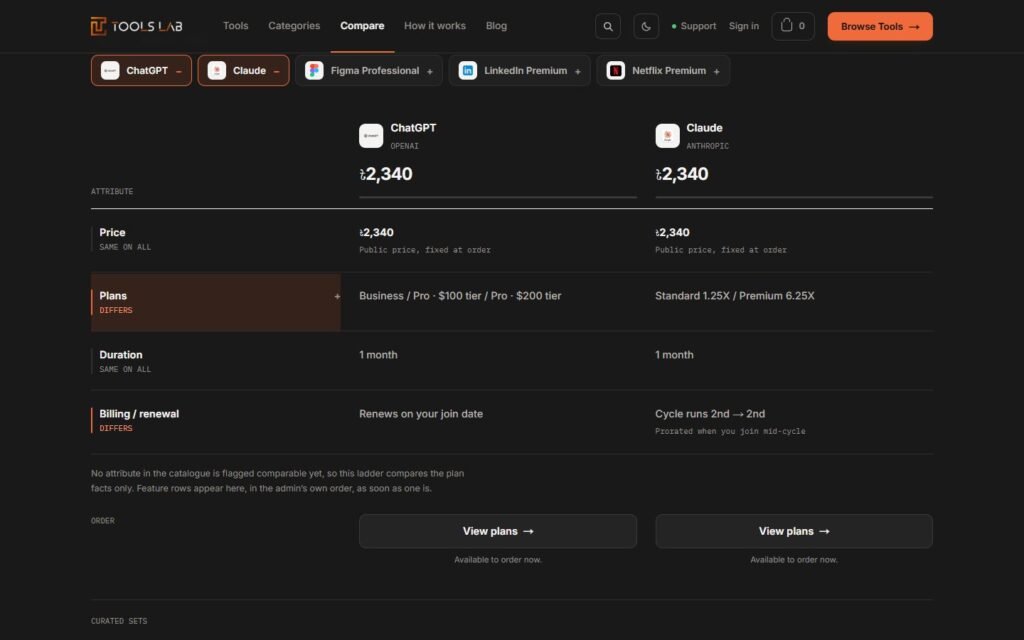Toggle dark mode moon icon
This screenshot has width=1024, height=640.
click(x=646, y=26)
